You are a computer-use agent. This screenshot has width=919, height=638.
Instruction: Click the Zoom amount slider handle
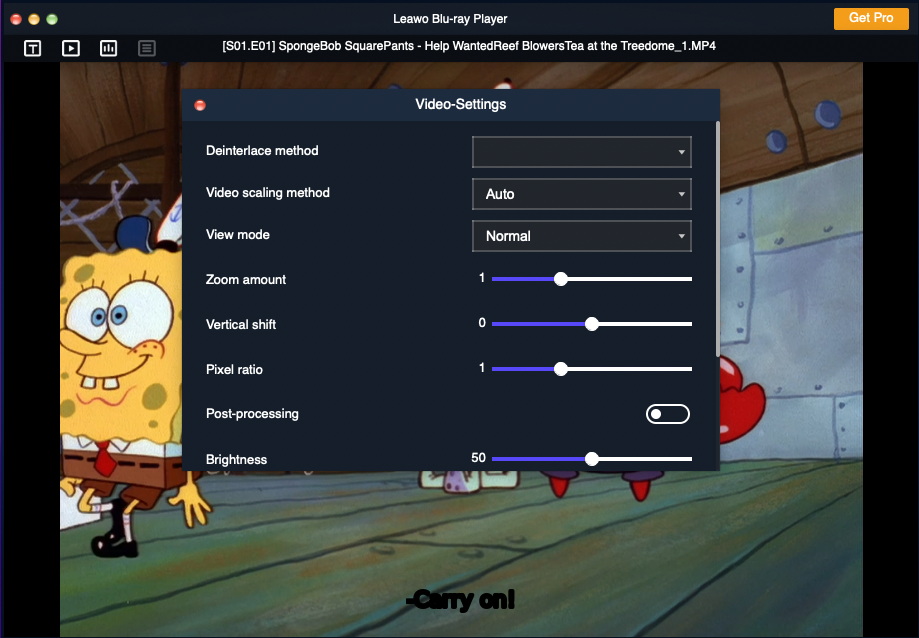561,279
